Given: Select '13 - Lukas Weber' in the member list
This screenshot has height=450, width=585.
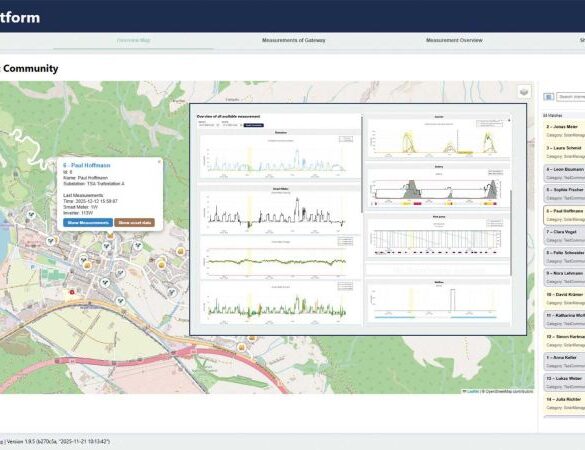Looking at the screenshot, I should (564, 382).
